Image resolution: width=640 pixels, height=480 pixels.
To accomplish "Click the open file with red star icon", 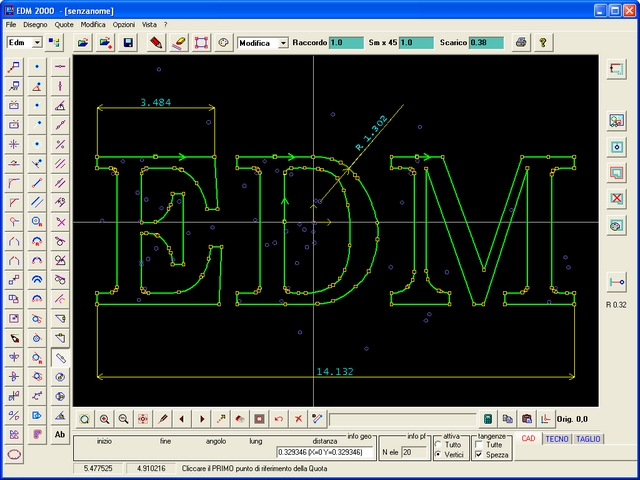I will pos(105,42).
